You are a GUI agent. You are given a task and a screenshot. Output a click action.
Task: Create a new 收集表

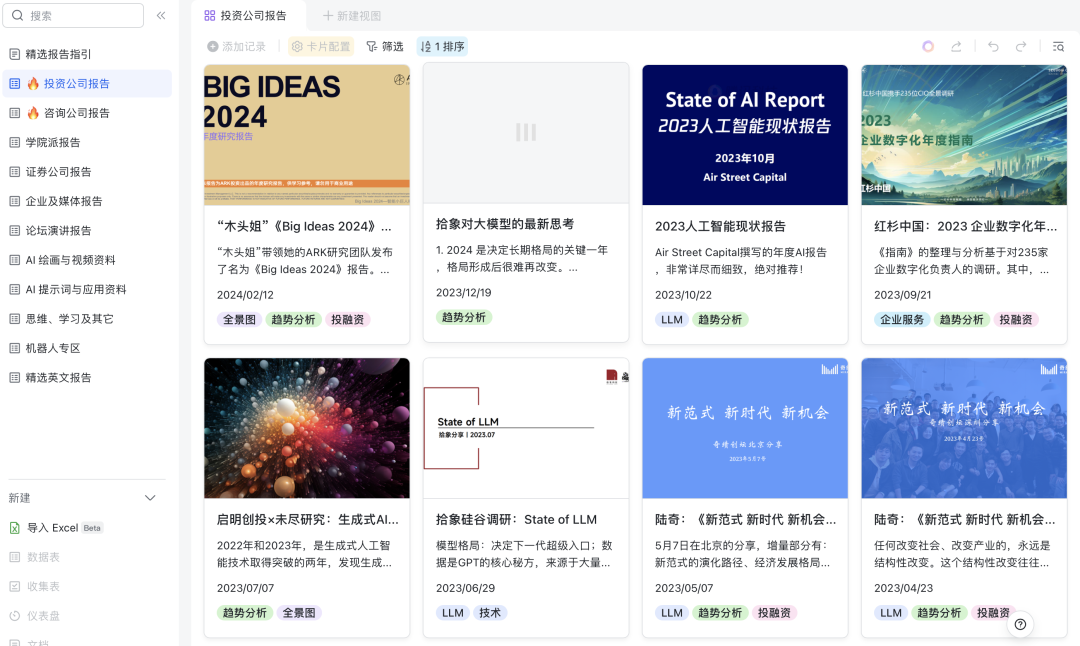click(34, 587)
